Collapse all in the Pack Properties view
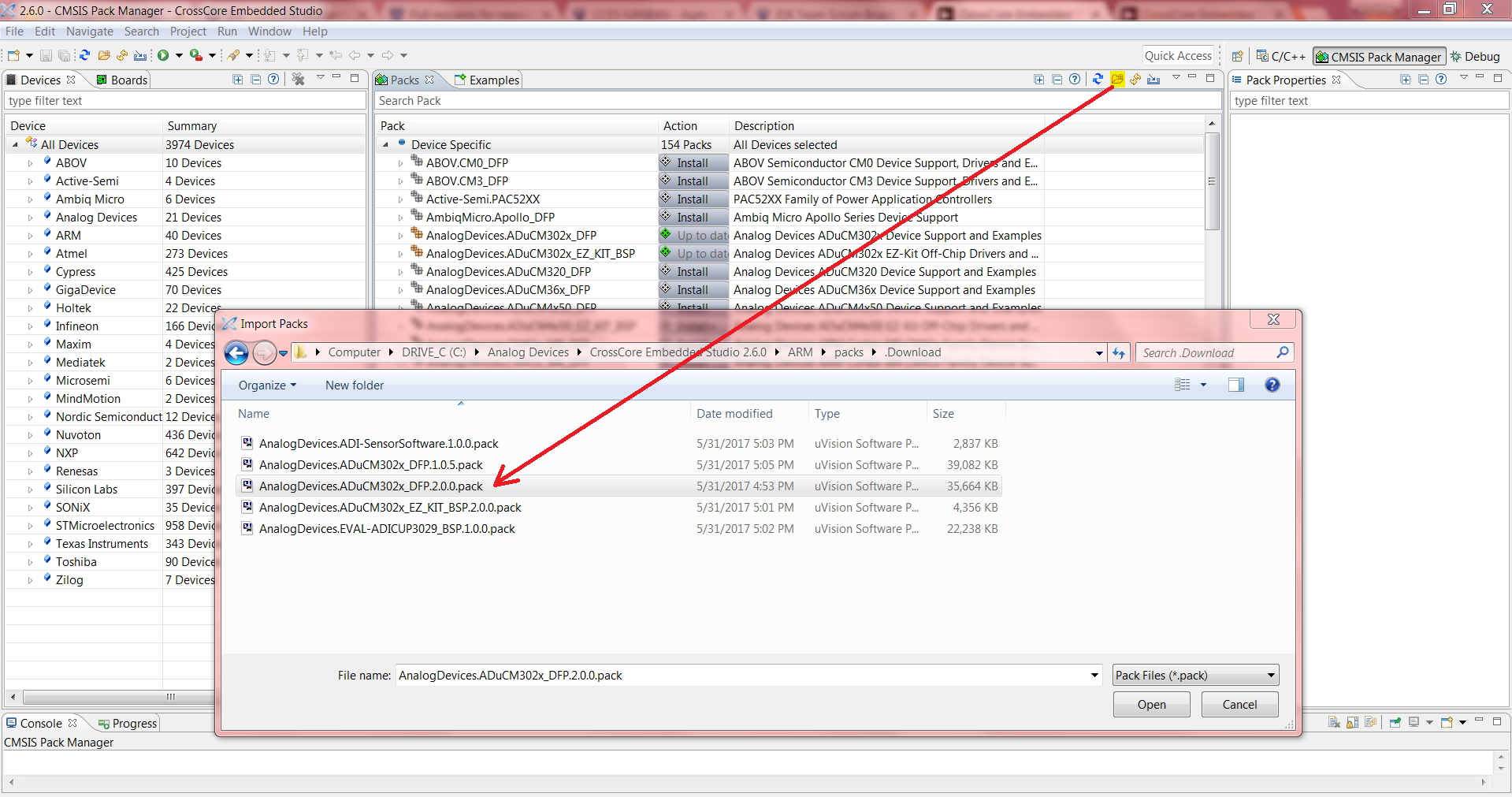 click(1423, 80)
